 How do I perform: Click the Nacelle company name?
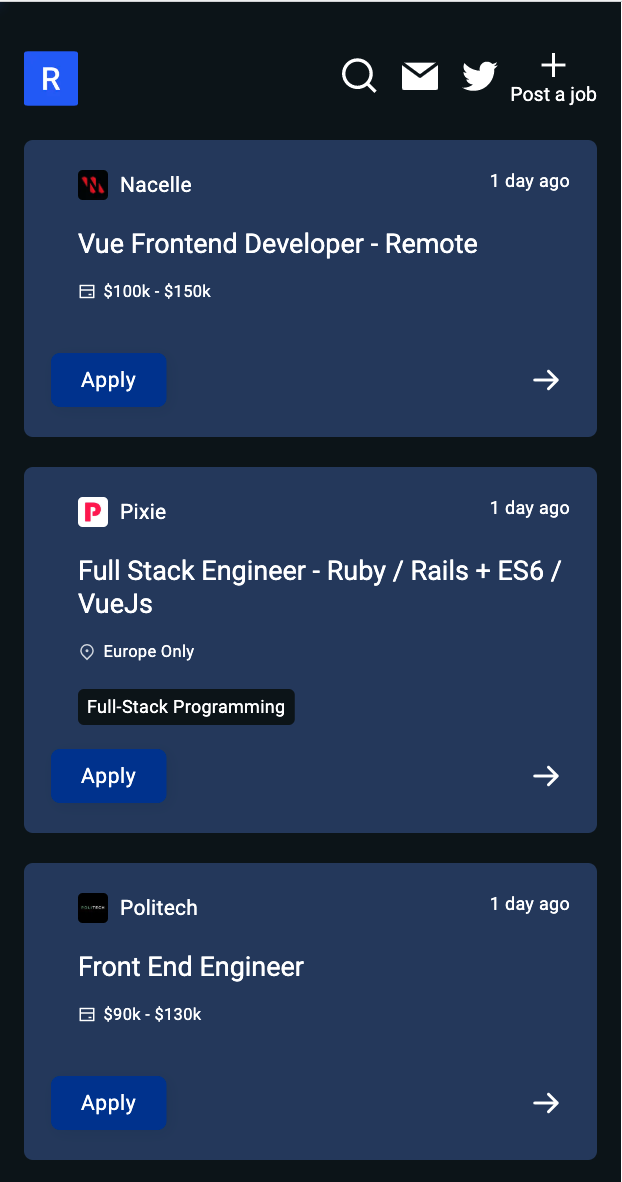155,185
